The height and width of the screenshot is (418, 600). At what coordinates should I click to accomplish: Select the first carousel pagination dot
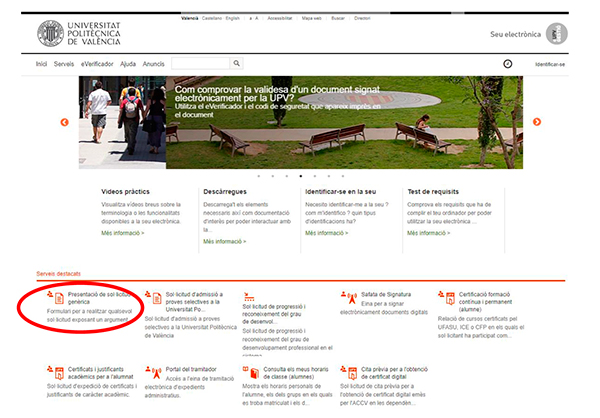coord(259,175)
